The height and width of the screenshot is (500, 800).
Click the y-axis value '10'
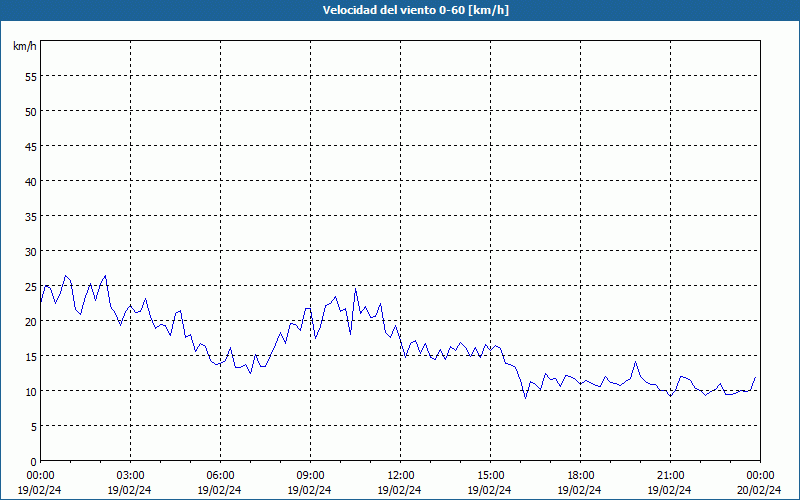pos(31,392)
